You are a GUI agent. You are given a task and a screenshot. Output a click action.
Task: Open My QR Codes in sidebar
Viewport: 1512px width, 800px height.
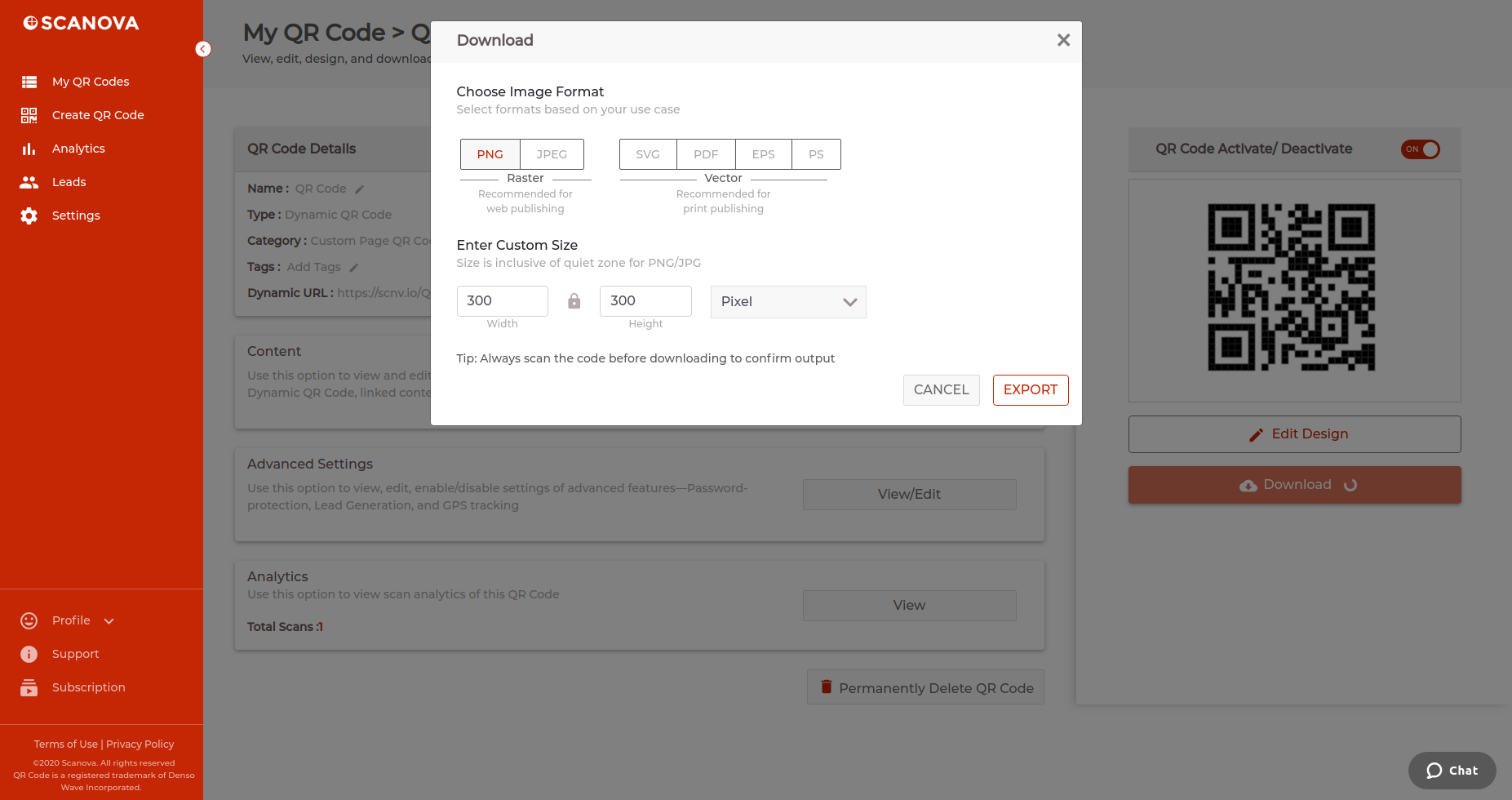[91, 82]
